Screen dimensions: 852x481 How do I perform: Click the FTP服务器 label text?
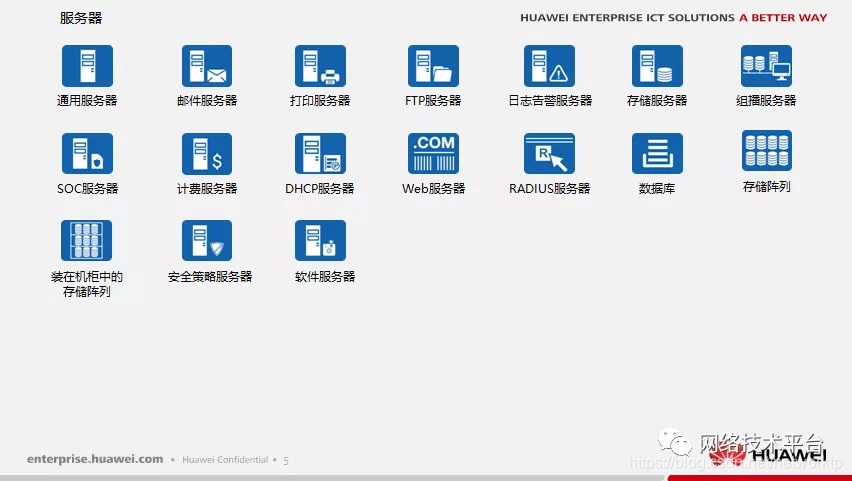(x=433, y=101)
